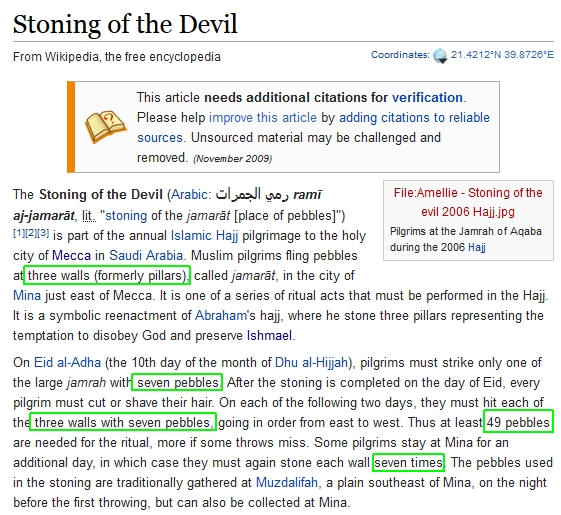Jump to citation reference [3]
This screenshot has width=561, height=515.
43,233
